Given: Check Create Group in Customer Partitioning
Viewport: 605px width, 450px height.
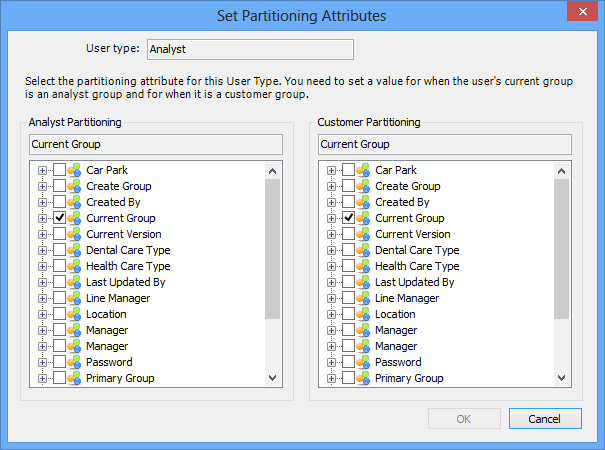Looking at the screenshot, I should point(348,186).
